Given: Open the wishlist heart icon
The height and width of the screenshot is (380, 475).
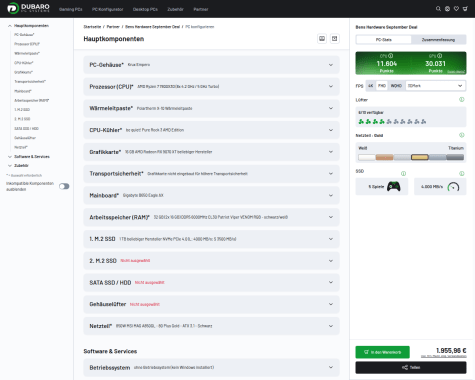Looking at the screenshot, I should tap(456, 9).
